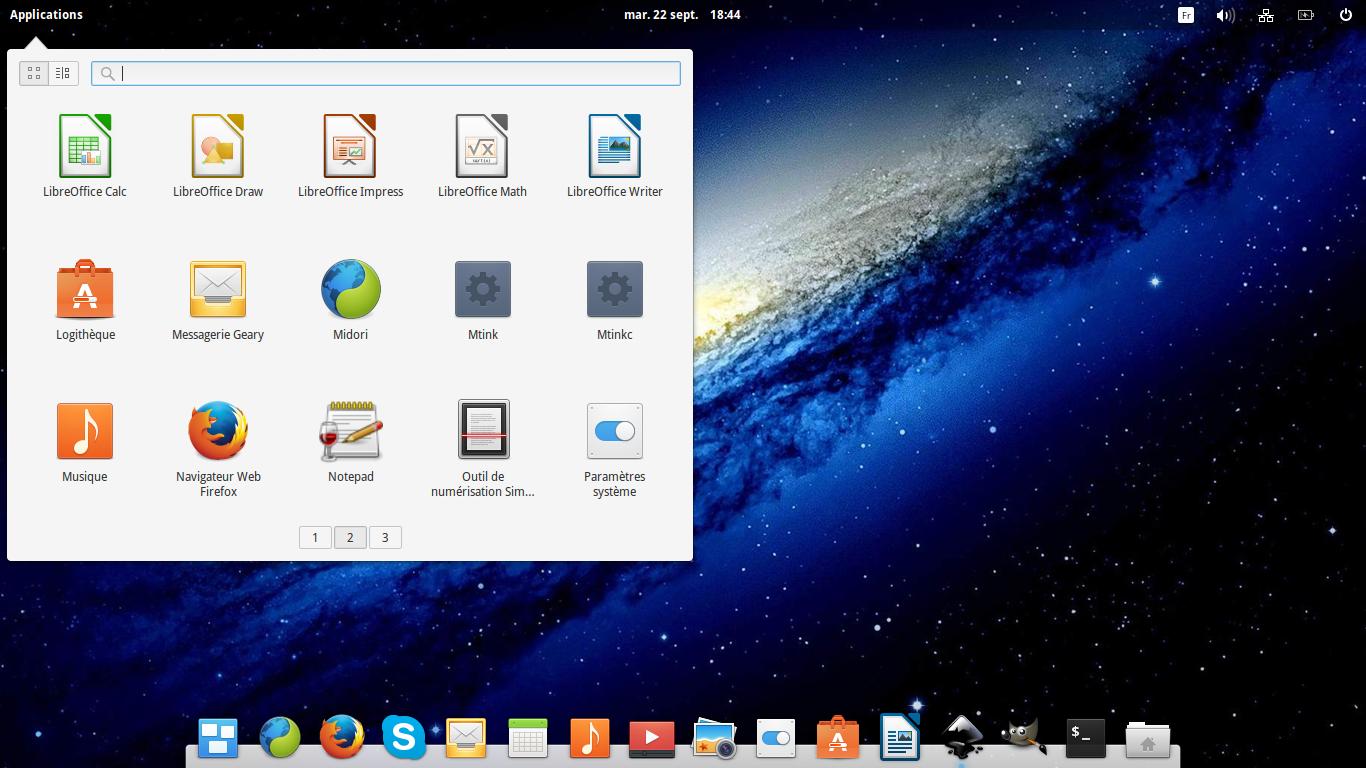
Task: Open the power session menu
Action: click(x=1346, y=15)
